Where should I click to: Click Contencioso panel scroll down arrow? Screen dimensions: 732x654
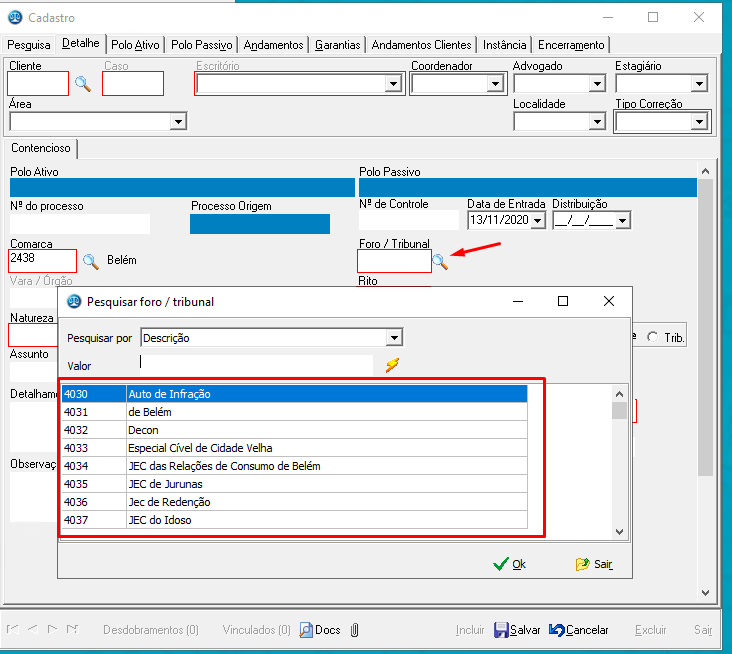click(x=705, y=593)
